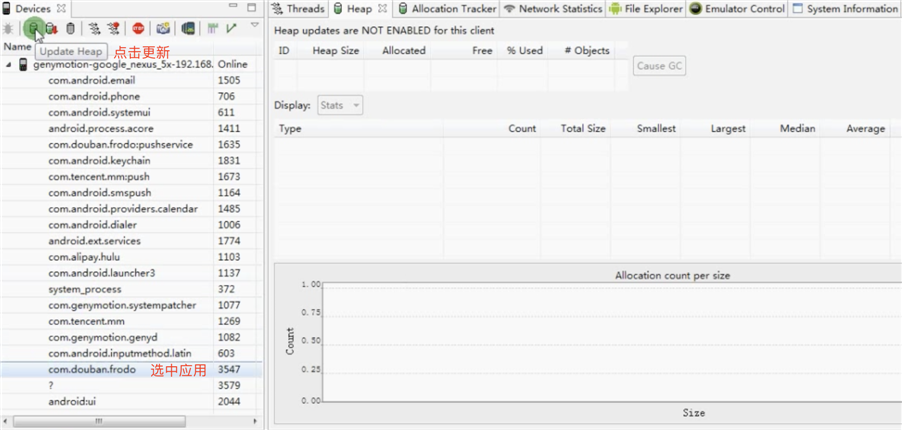
Task: Click the Name column header in Devices
Action: (x=17, y=47)
